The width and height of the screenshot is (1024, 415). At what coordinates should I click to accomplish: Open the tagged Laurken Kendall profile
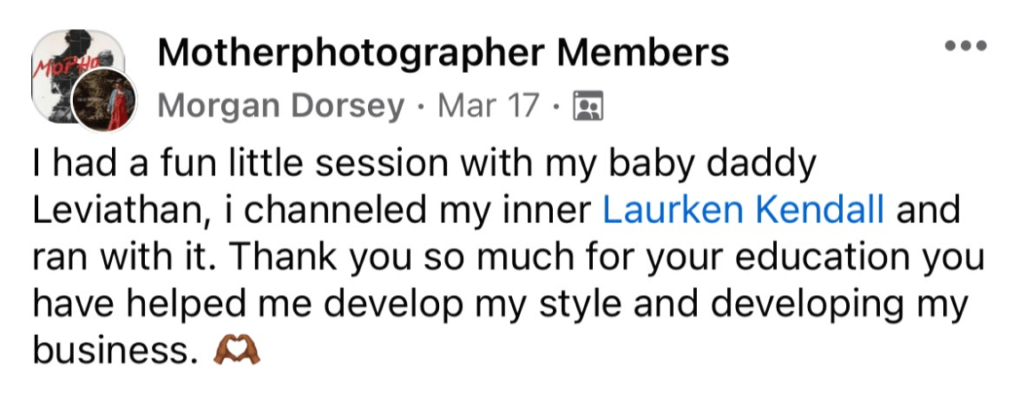click(743, 210)
